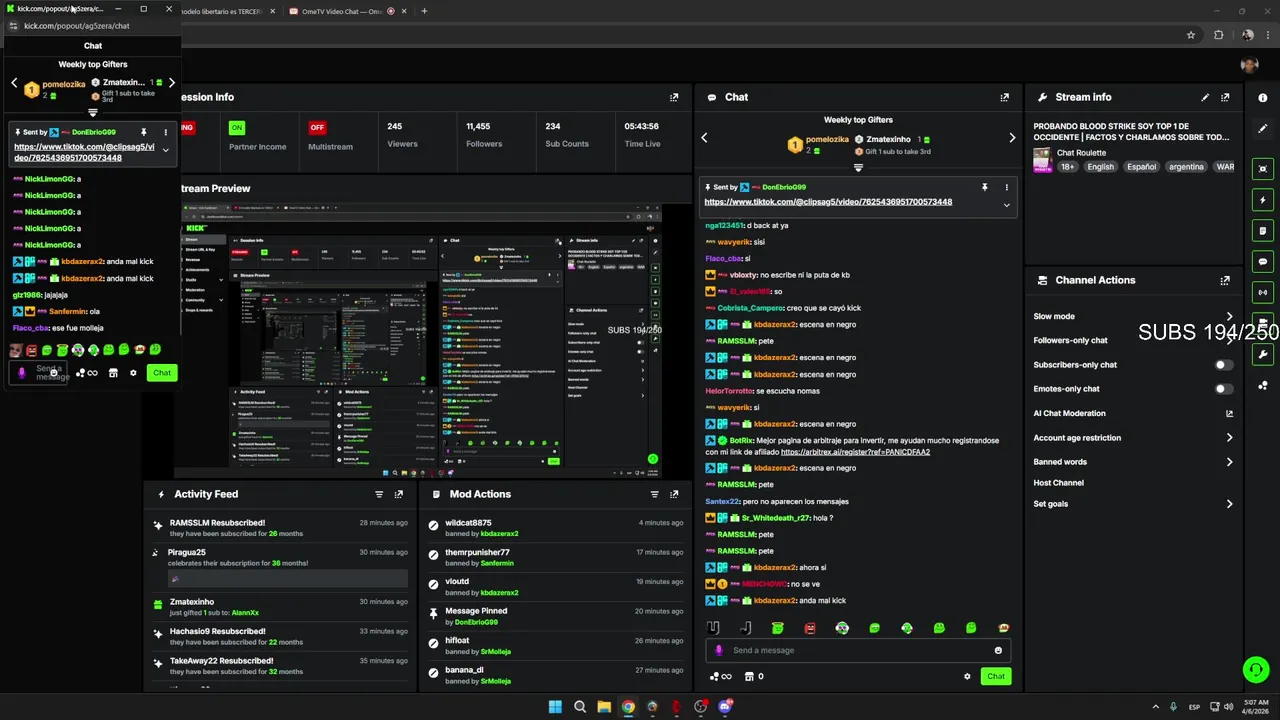
Task: Pop out the Stream Preview panel
Action: (674, 188)
